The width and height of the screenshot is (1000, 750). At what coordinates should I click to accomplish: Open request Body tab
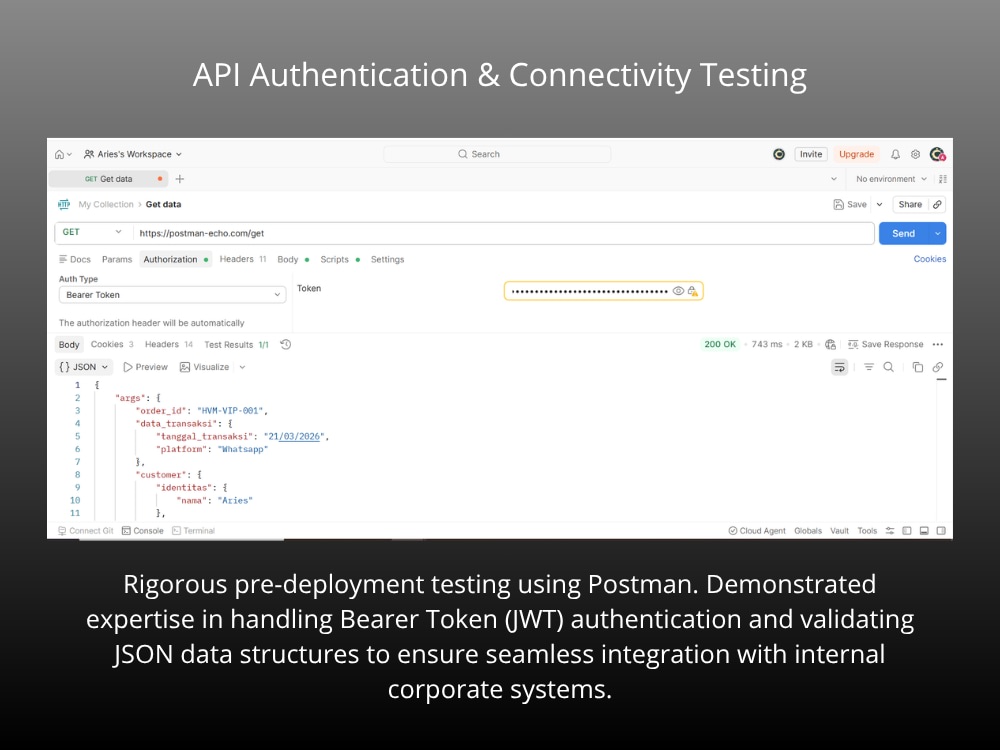[293, 260]
